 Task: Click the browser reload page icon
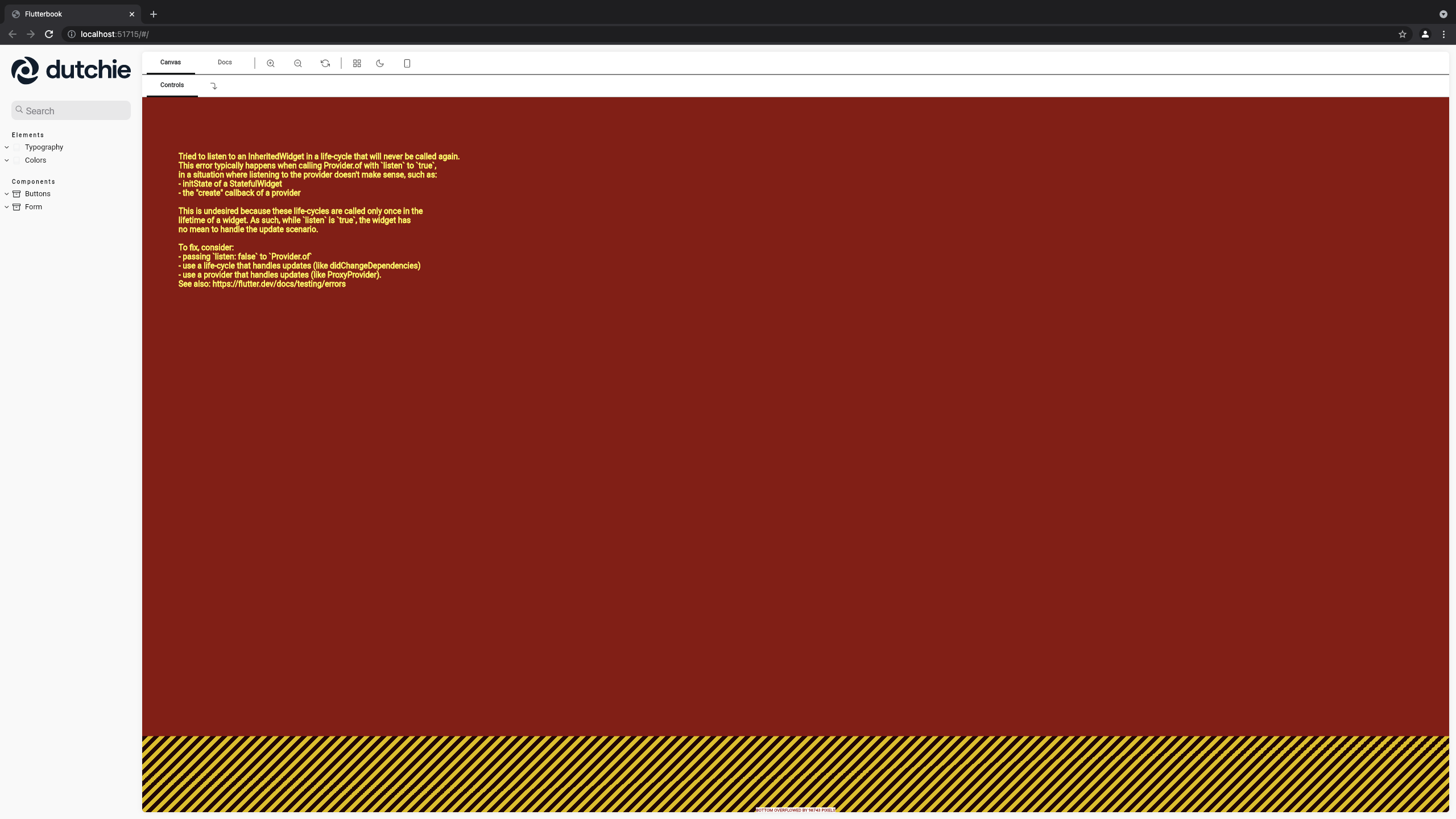tap(49, 34)
